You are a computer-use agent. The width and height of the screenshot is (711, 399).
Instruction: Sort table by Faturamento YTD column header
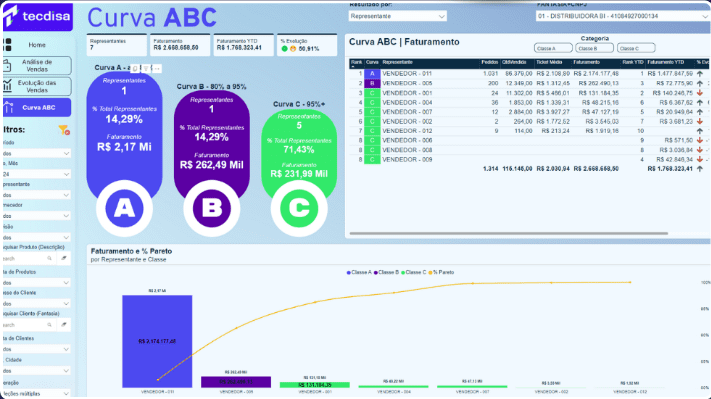[666, 62]
